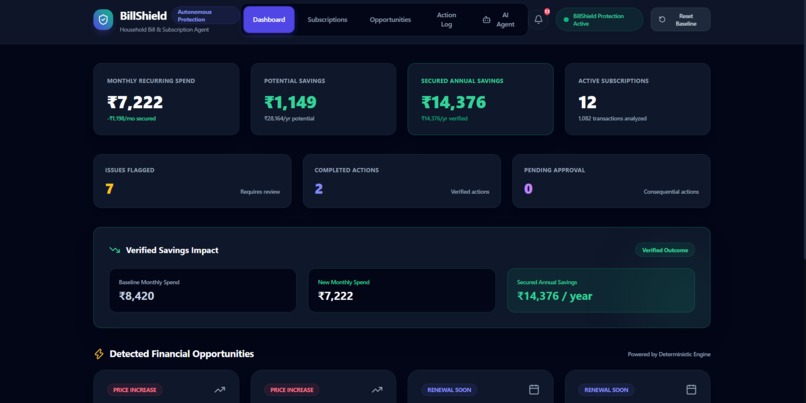Click the red notification badge on the bell
Screen dimensions: 806x403
[x=547, y=11]
